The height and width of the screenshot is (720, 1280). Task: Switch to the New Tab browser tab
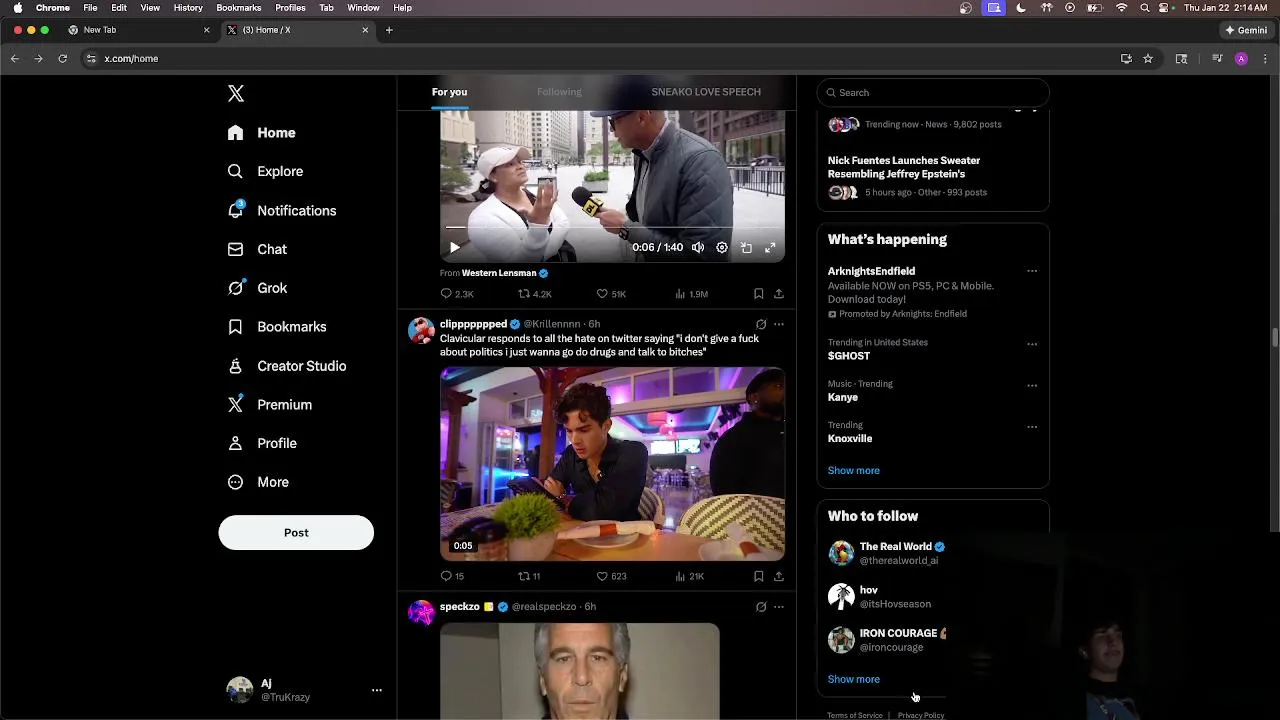(x=138, y=30)
